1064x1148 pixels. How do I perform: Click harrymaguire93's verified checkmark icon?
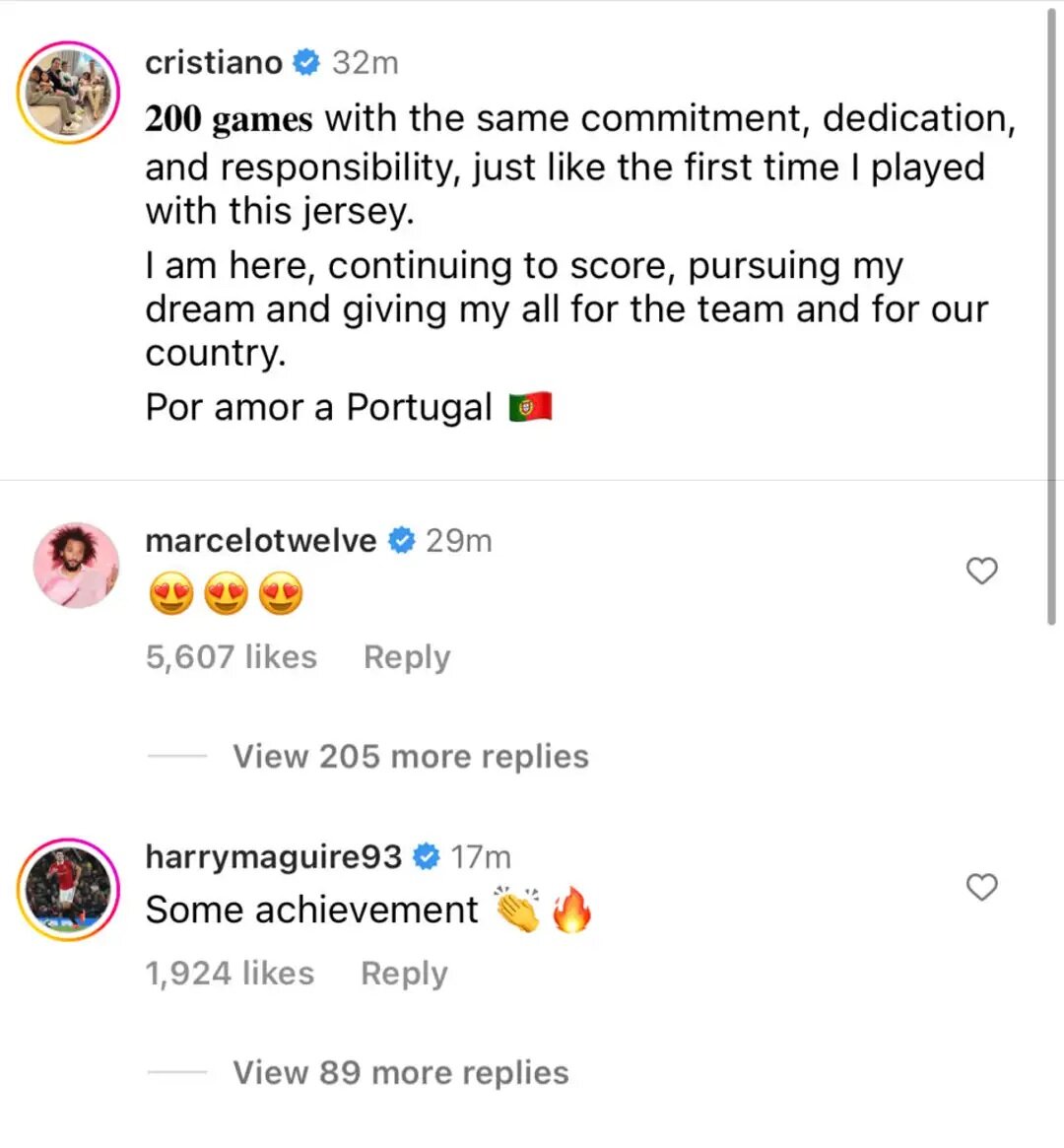coord(426,856)
